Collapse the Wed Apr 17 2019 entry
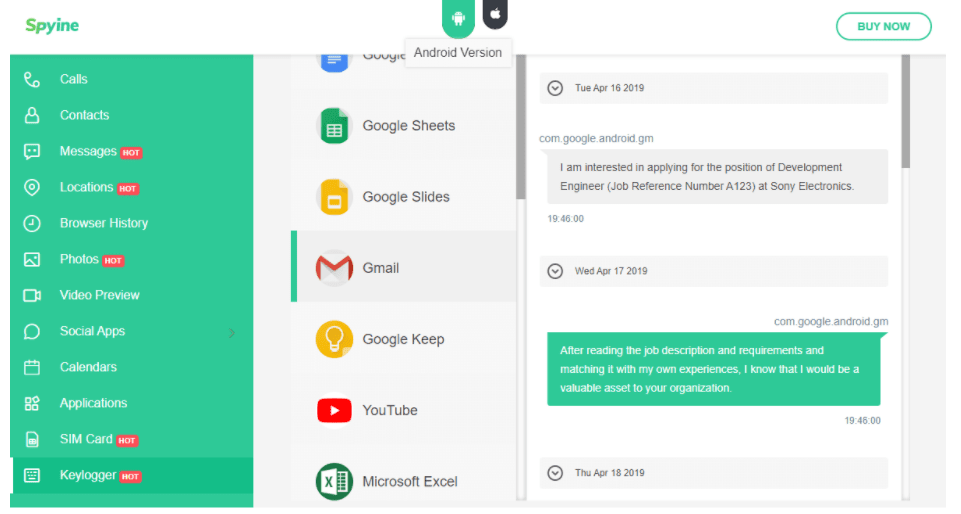 pos(555,271)
